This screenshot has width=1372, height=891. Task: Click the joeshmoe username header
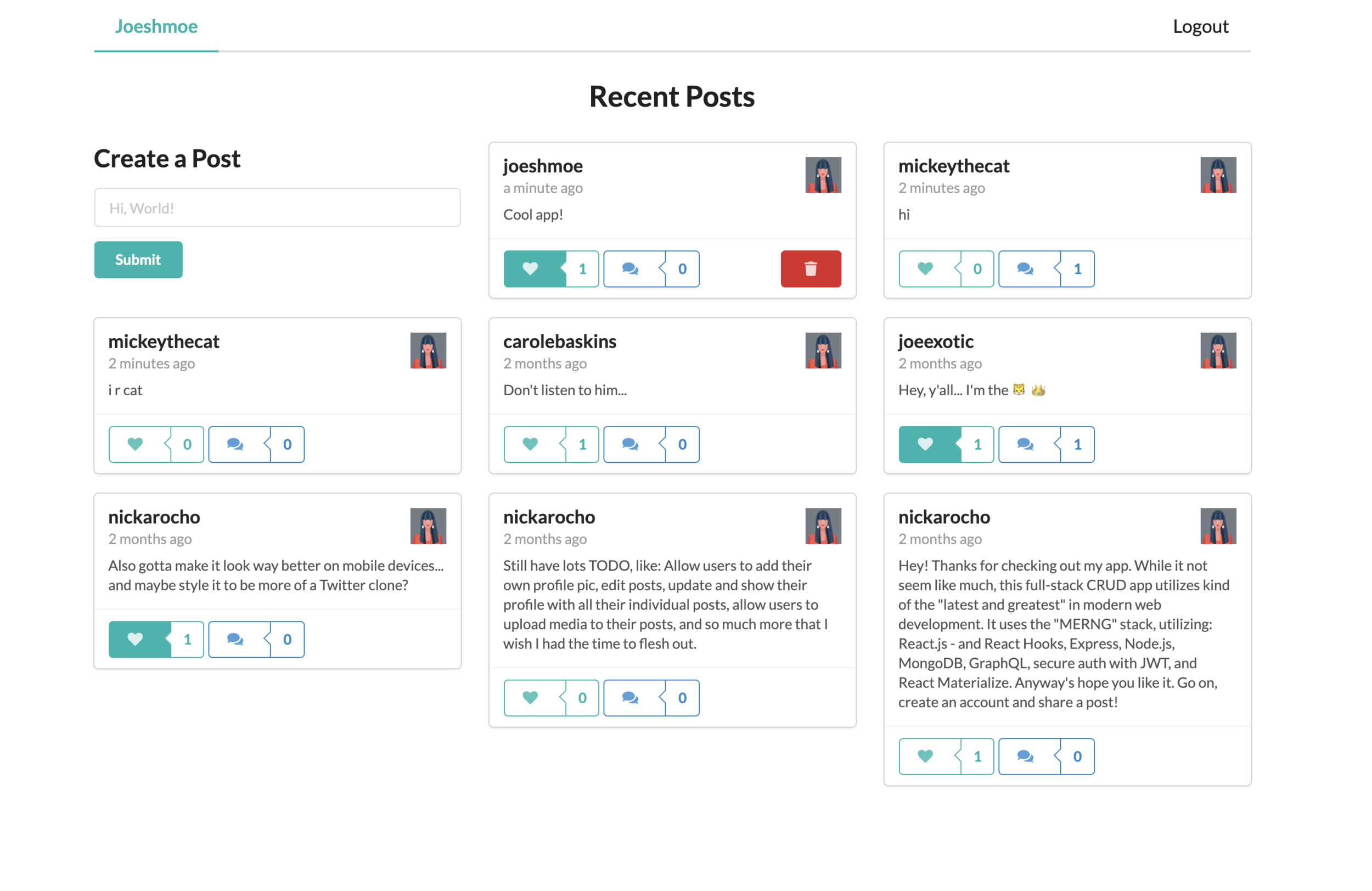coord(543,166)
